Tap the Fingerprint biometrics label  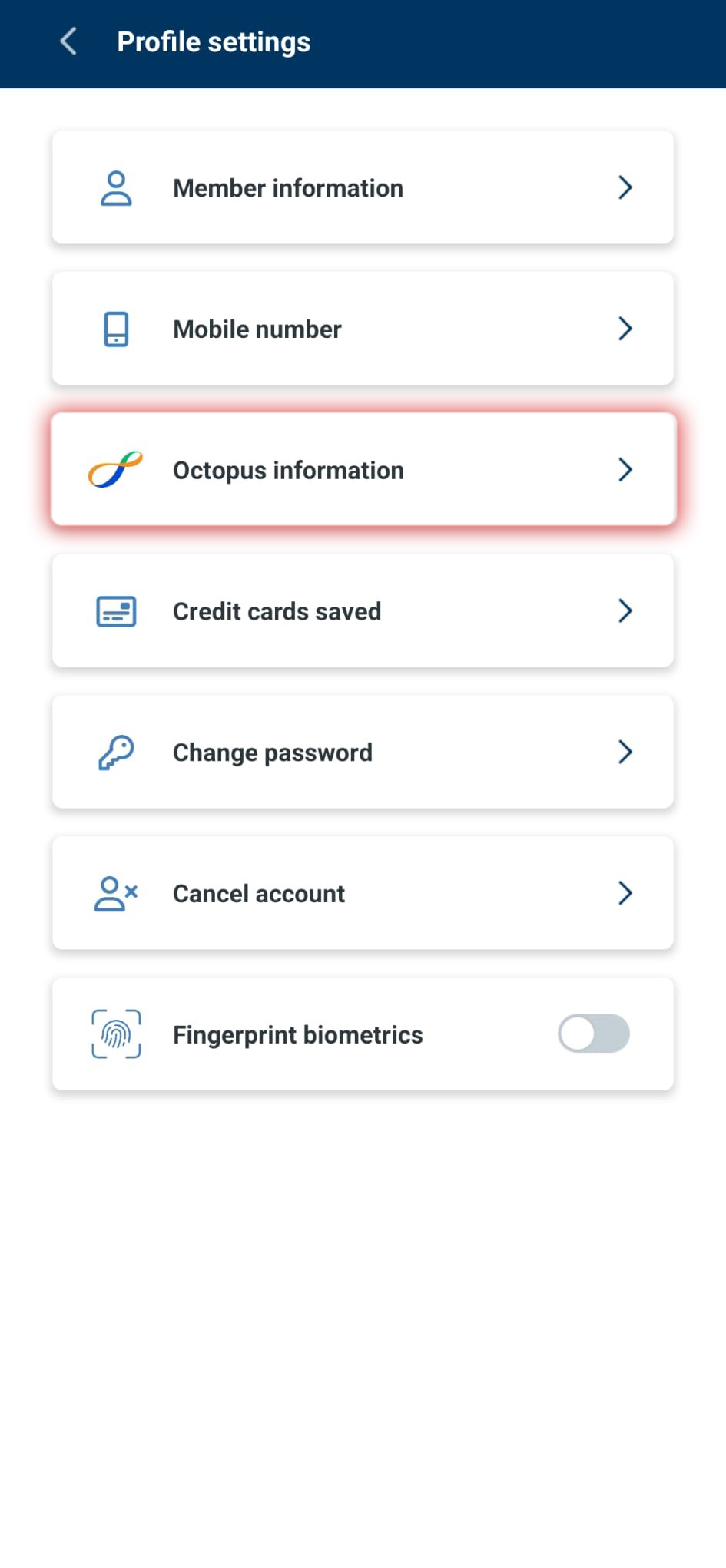298,1035
